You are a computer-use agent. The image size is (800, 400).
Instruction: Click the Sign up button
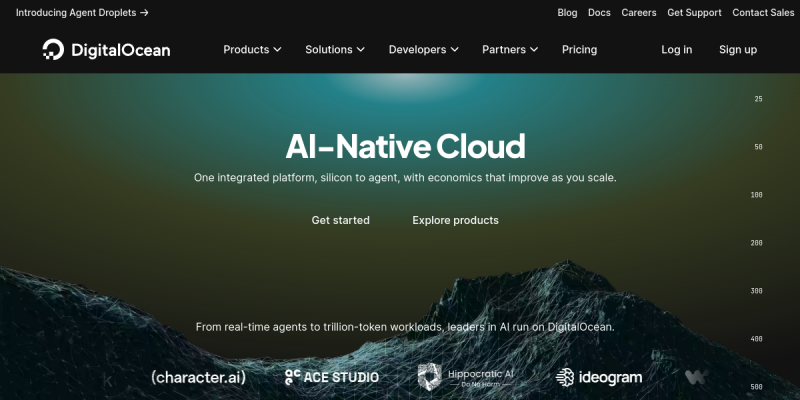click(x=738, y=49)
